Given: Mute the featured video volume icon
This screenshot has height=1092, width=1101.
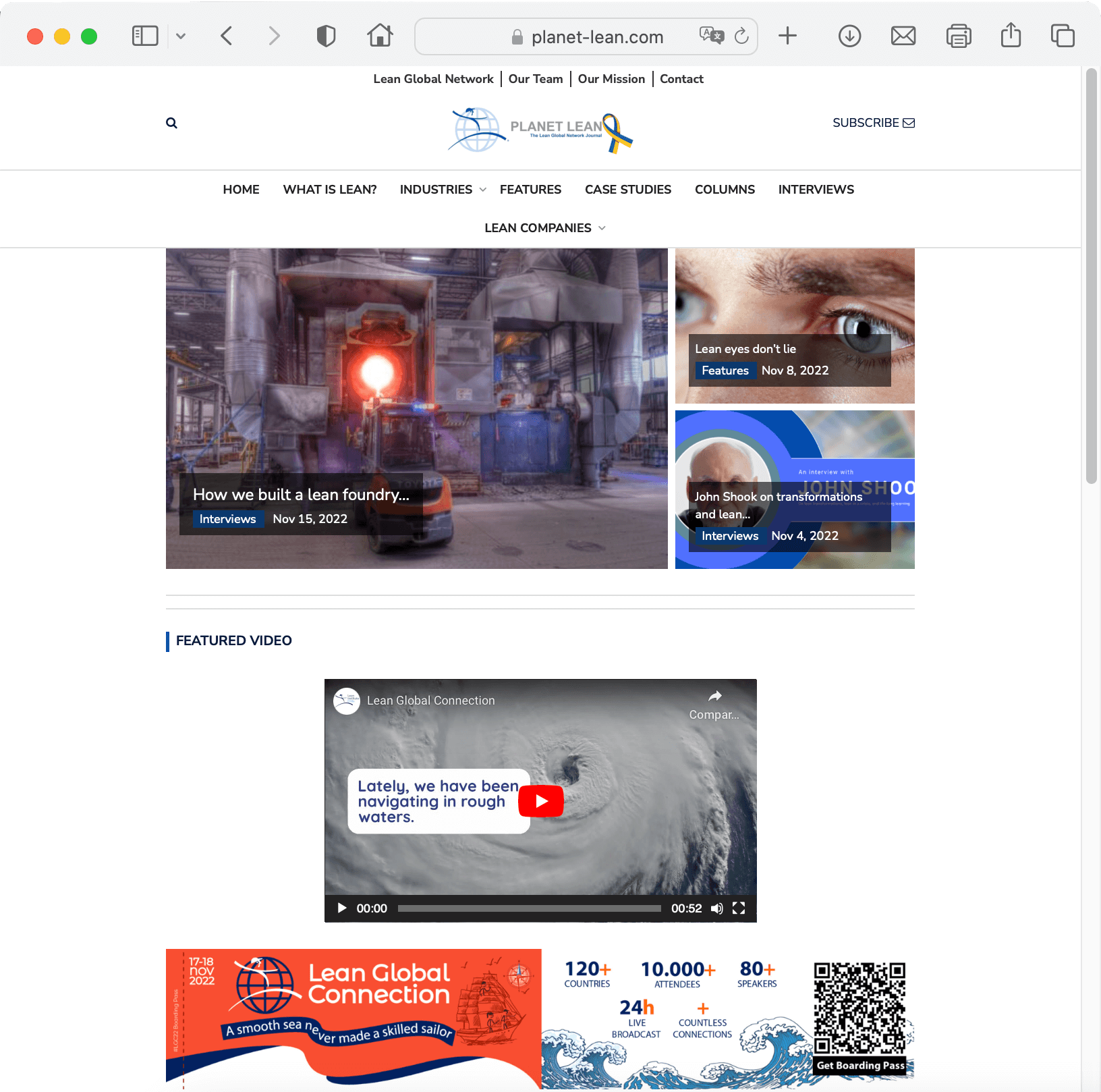Looking at the screenshot, I should pyautogui.click(x=717, y=908).
